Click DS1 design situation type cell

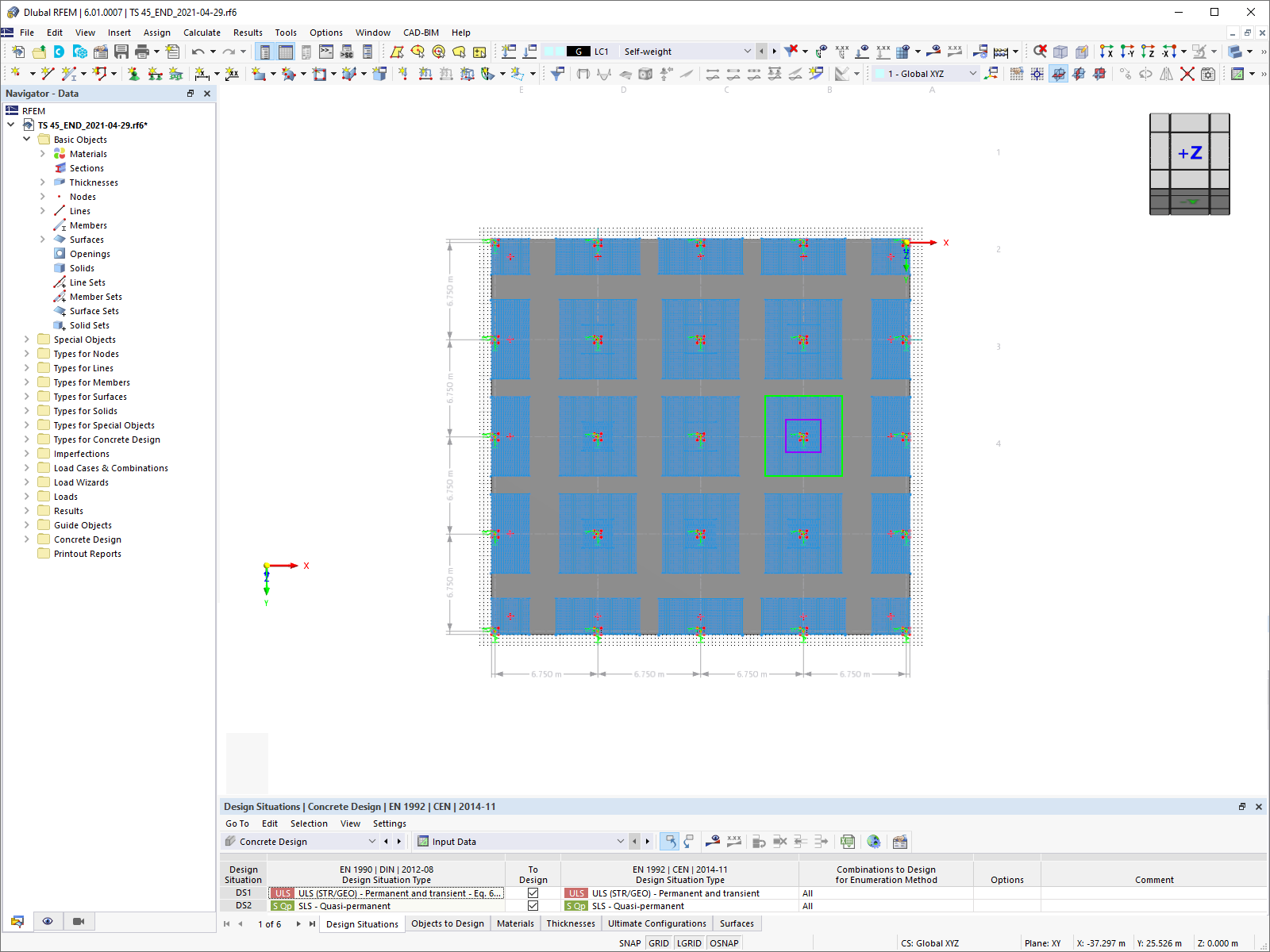pos(387,893)
